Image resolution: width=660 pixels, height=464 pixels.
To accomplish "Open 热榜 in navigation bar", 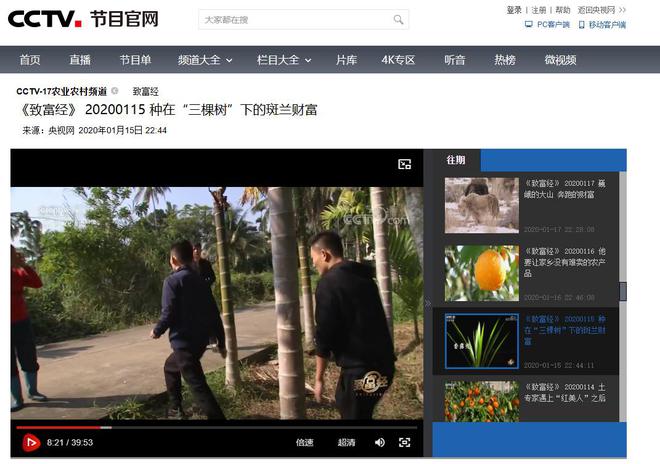I will pos(505,60).
